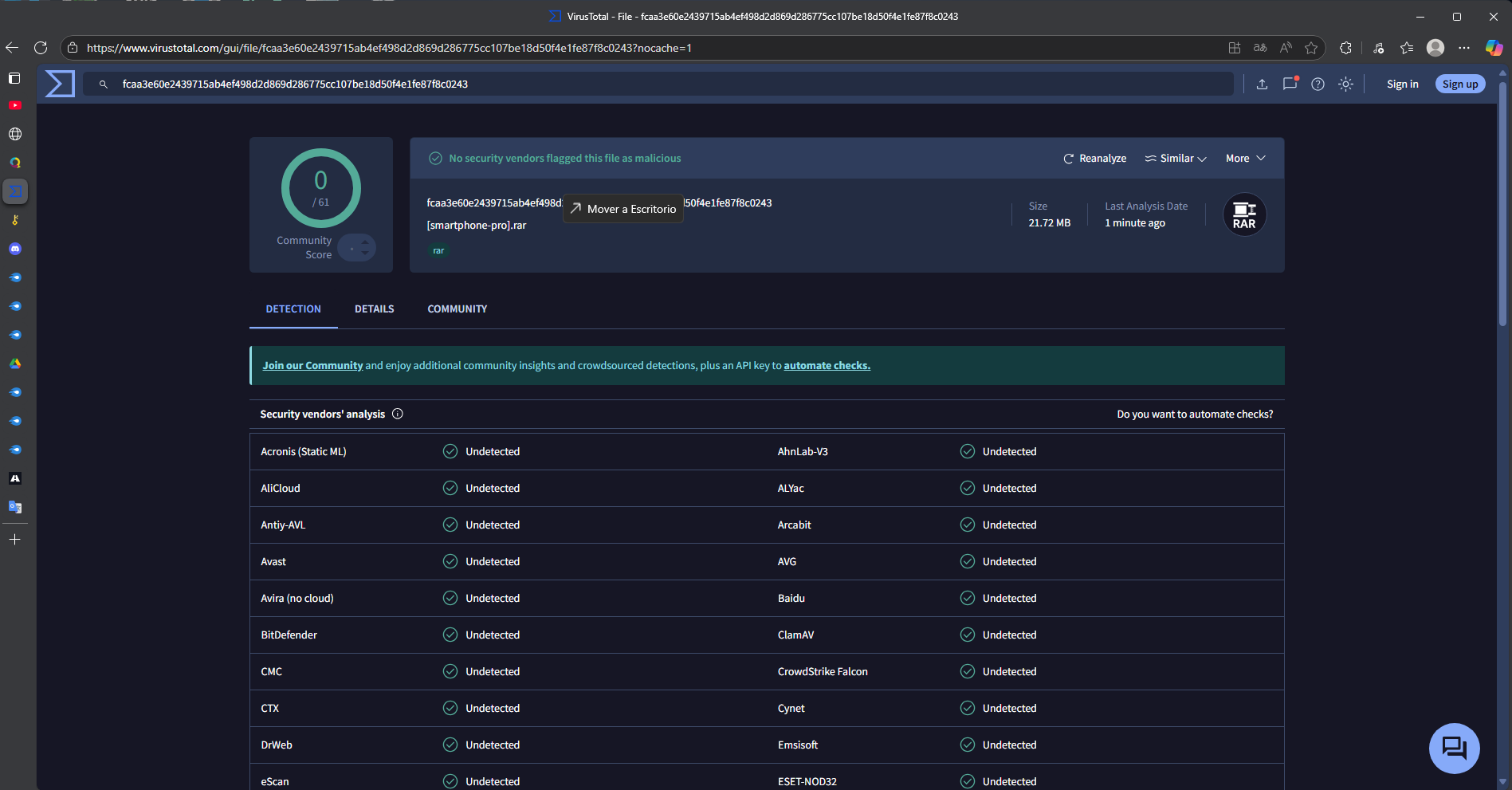Click the RAR file type badge icon

click(x=1244, y=215)
